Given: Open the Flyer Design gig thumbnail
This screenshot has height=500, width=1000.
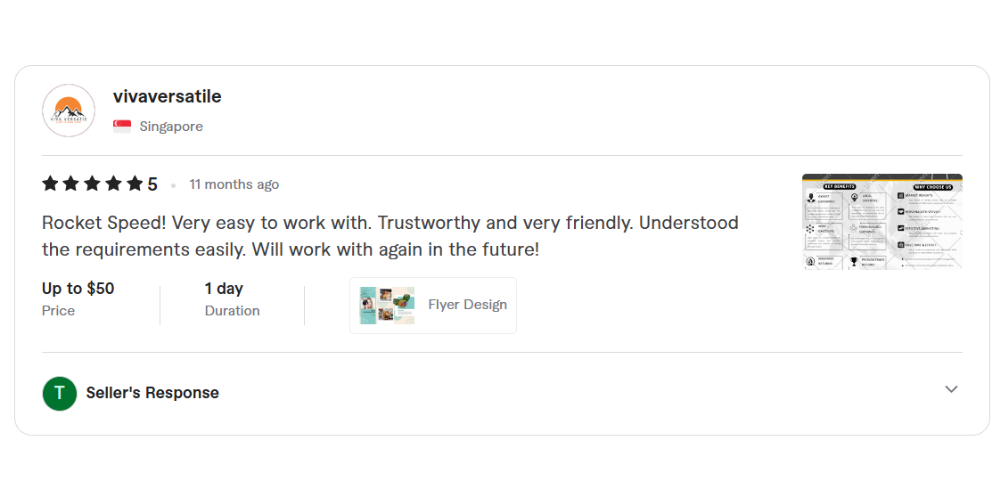Looking at the screenshot, I should pos(387,305).
